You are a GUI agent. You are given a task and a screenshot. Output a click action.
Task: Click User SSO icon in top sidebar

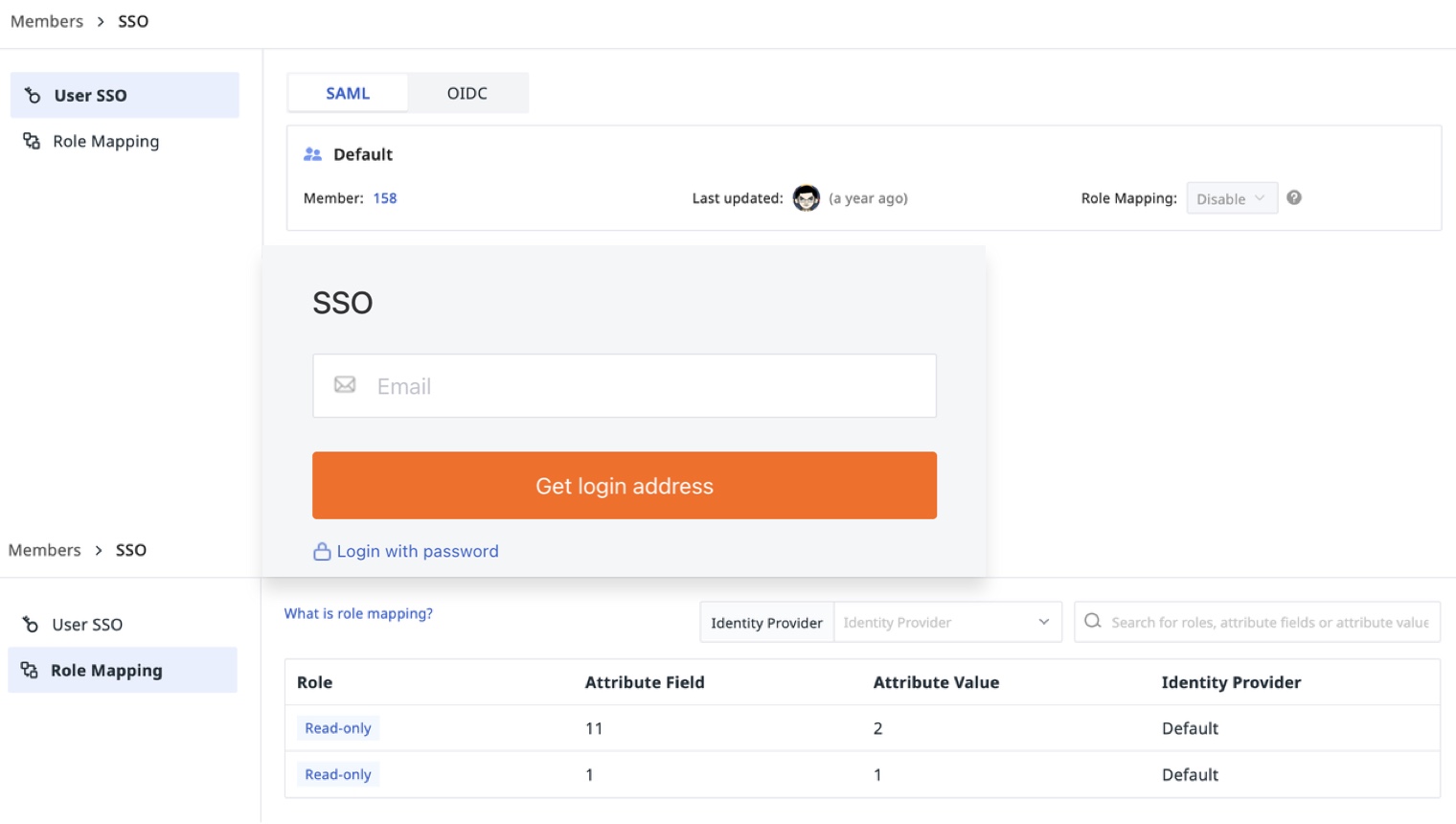33,95
